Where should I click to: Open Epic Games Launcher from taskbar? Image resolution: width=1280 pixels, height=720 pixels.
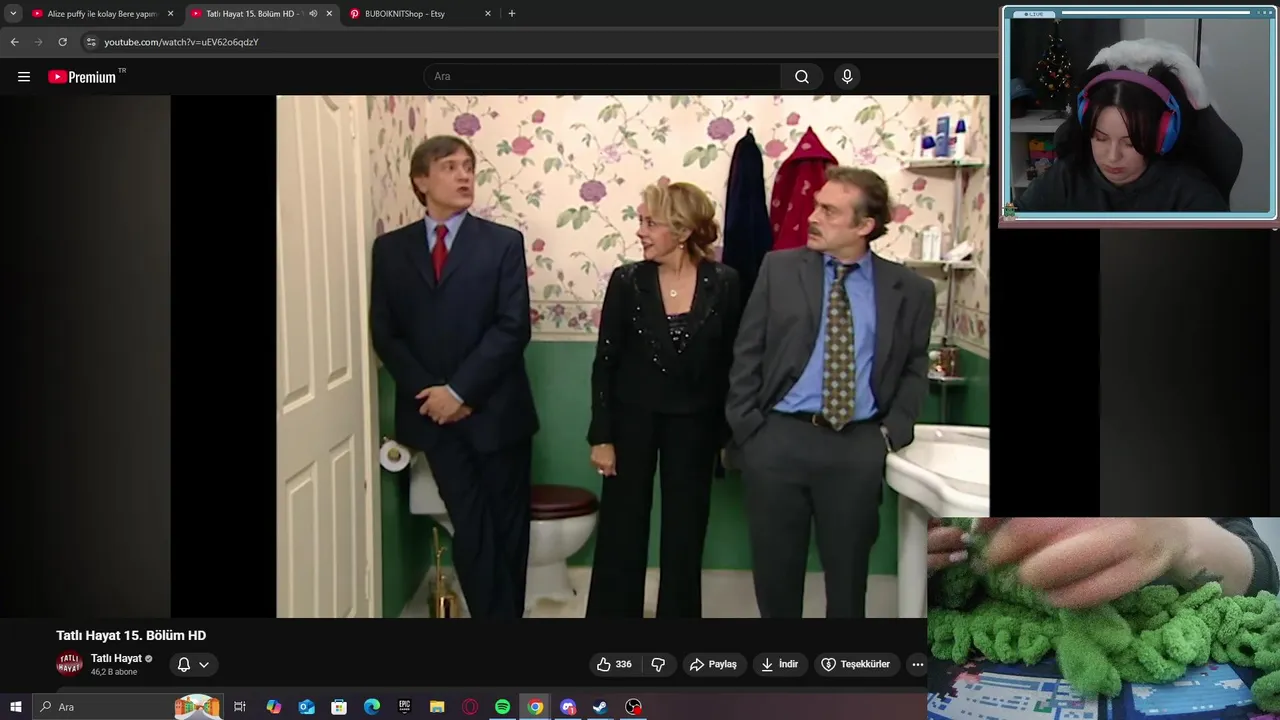[x=404, y=707]
